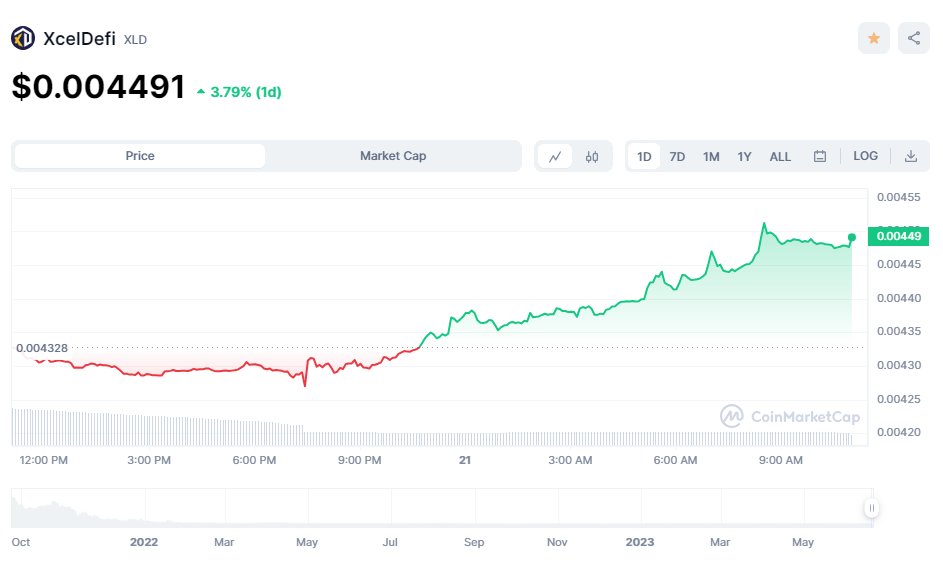The width and height of the screenshot is (943, 565).
Task: Click the 0.00435 y-axis label
Action: coord(898,331)
